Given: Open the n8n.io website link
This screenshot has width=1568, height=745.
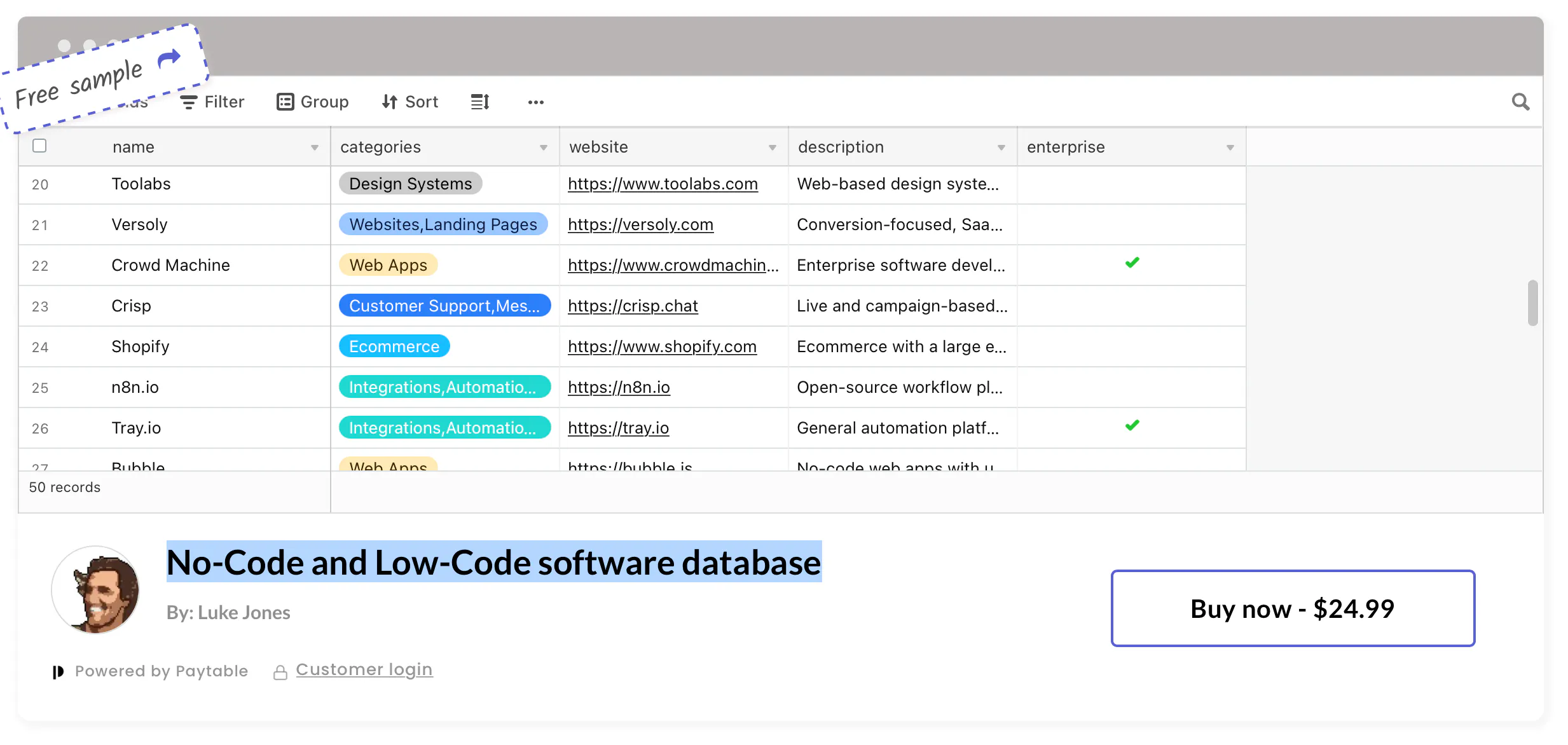Looking at the screenshot, I should coord(619,387).
